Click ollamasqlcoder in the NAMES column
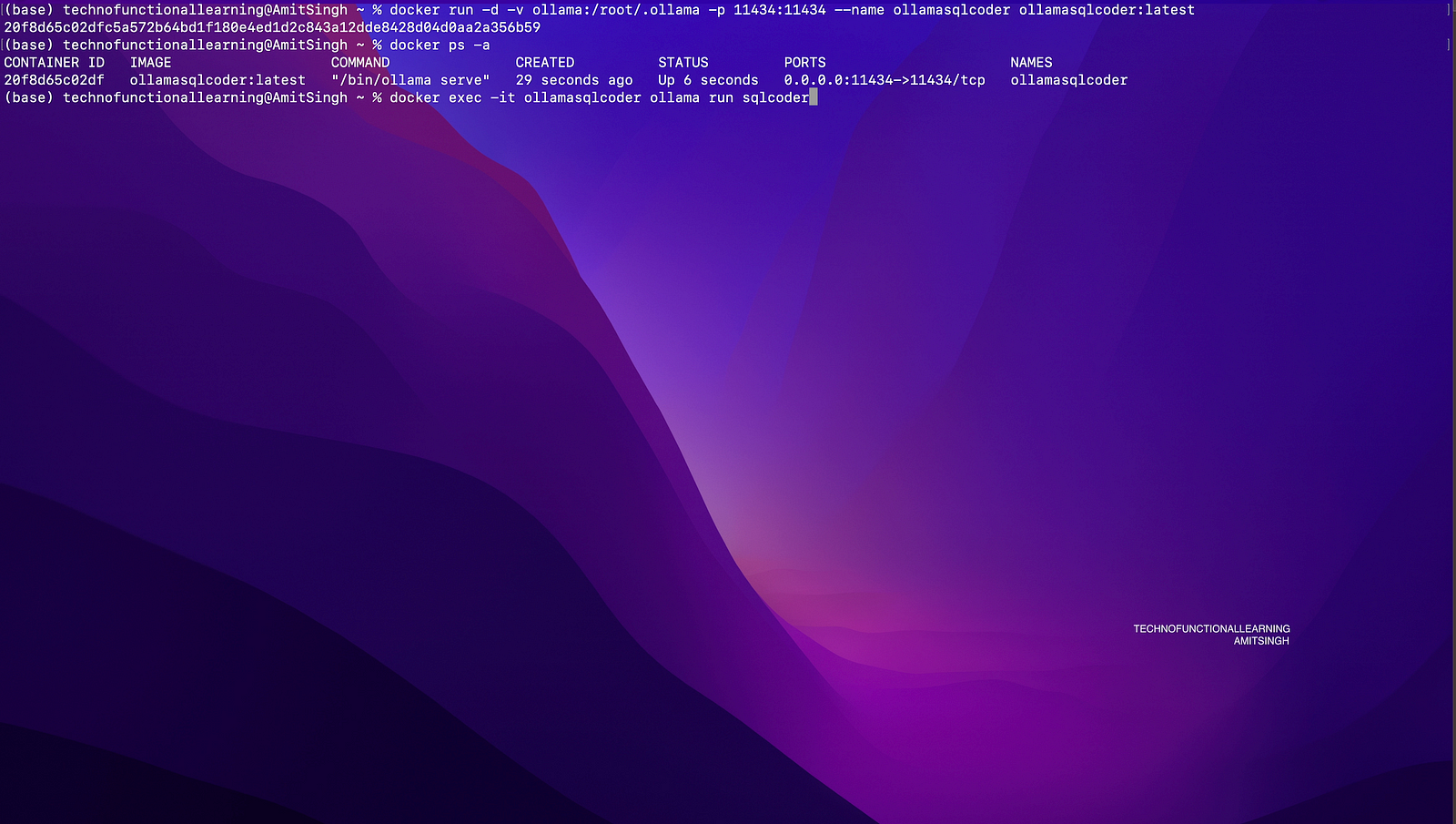Image resolution: width=1456 pixels, height=824 pixels. click(x=1068, y=80)
